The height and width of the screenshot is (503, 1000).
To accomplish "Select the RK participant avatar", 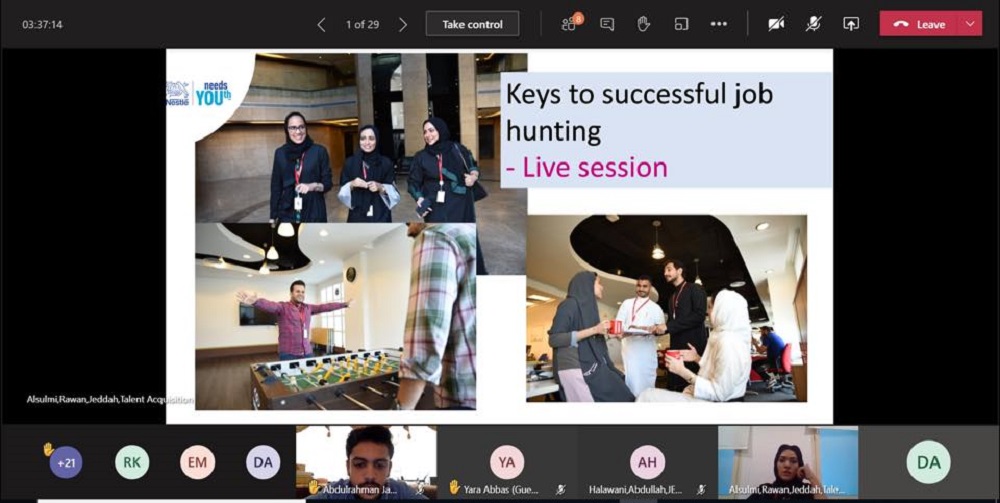I will tap(132, 462).
